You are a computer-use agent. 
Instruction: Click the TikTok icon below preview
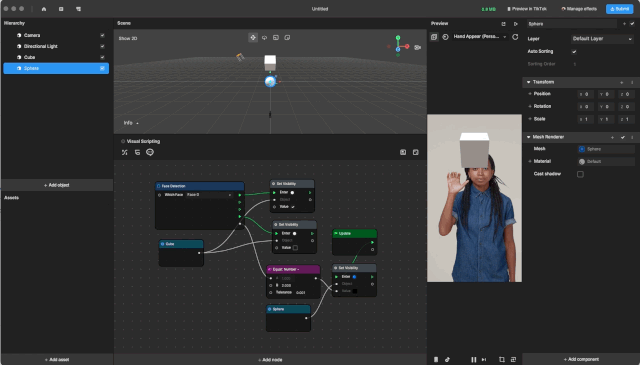[447, 359]
